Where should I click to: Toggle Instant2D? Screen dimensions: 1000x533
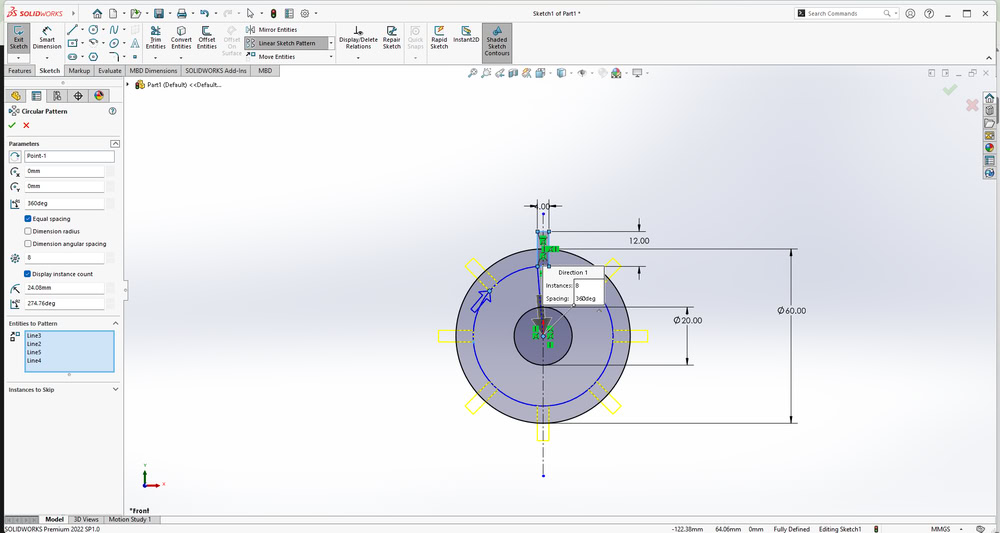[x=466, y=34]
